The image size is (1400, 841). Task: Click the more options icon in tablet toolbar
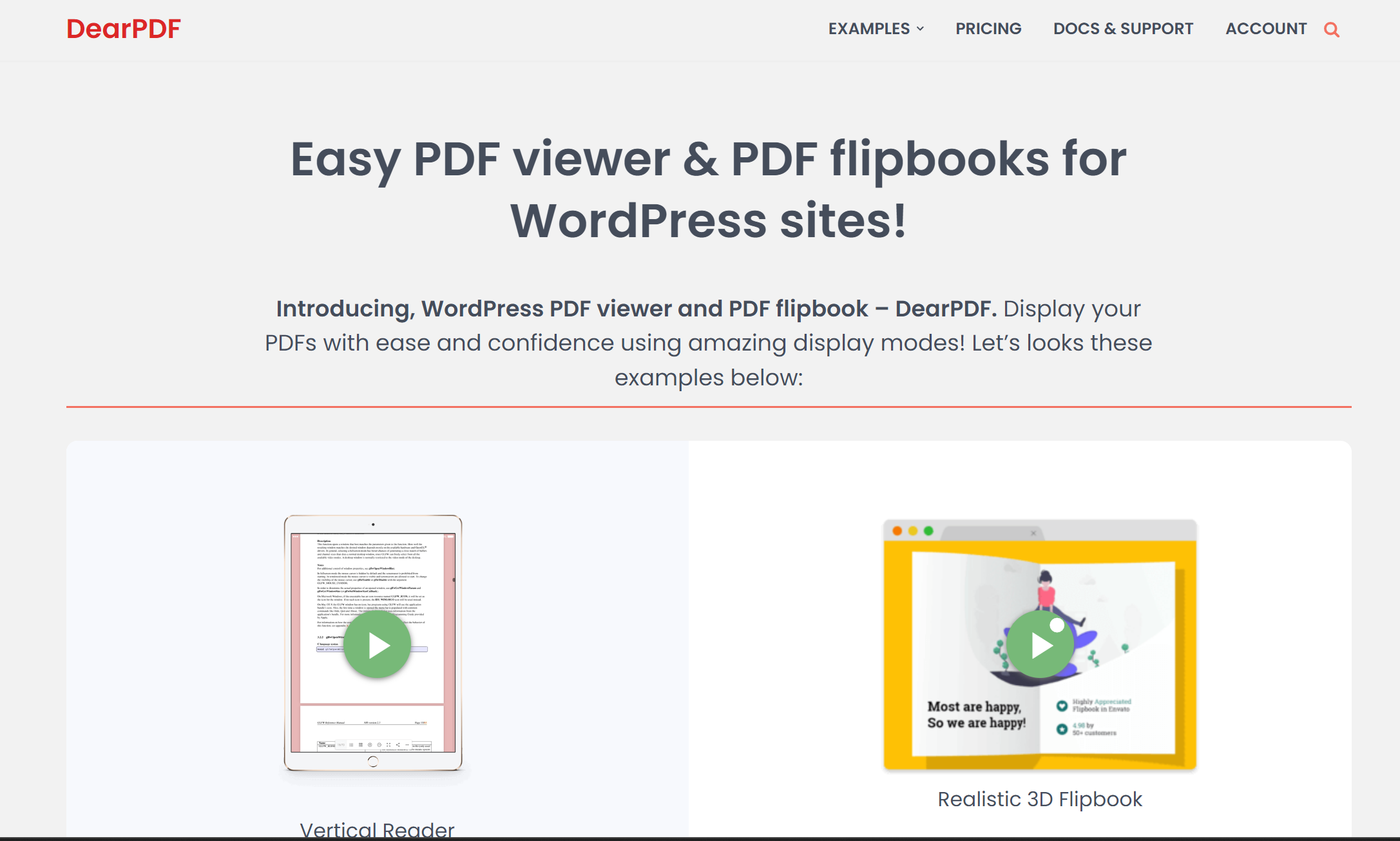pos(407,745)
